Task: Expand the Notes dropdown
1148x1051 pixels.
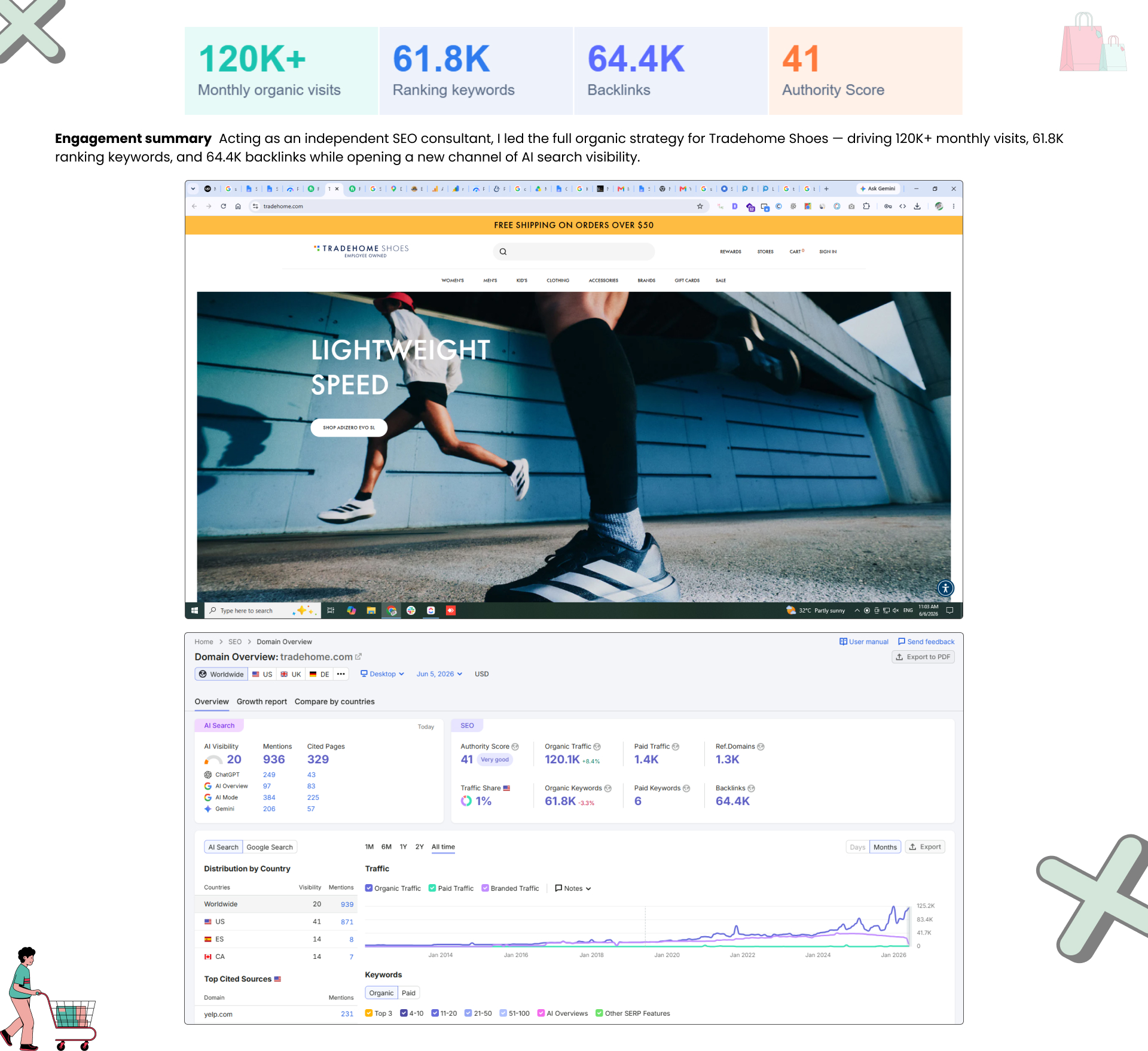Action: (573, 888)
